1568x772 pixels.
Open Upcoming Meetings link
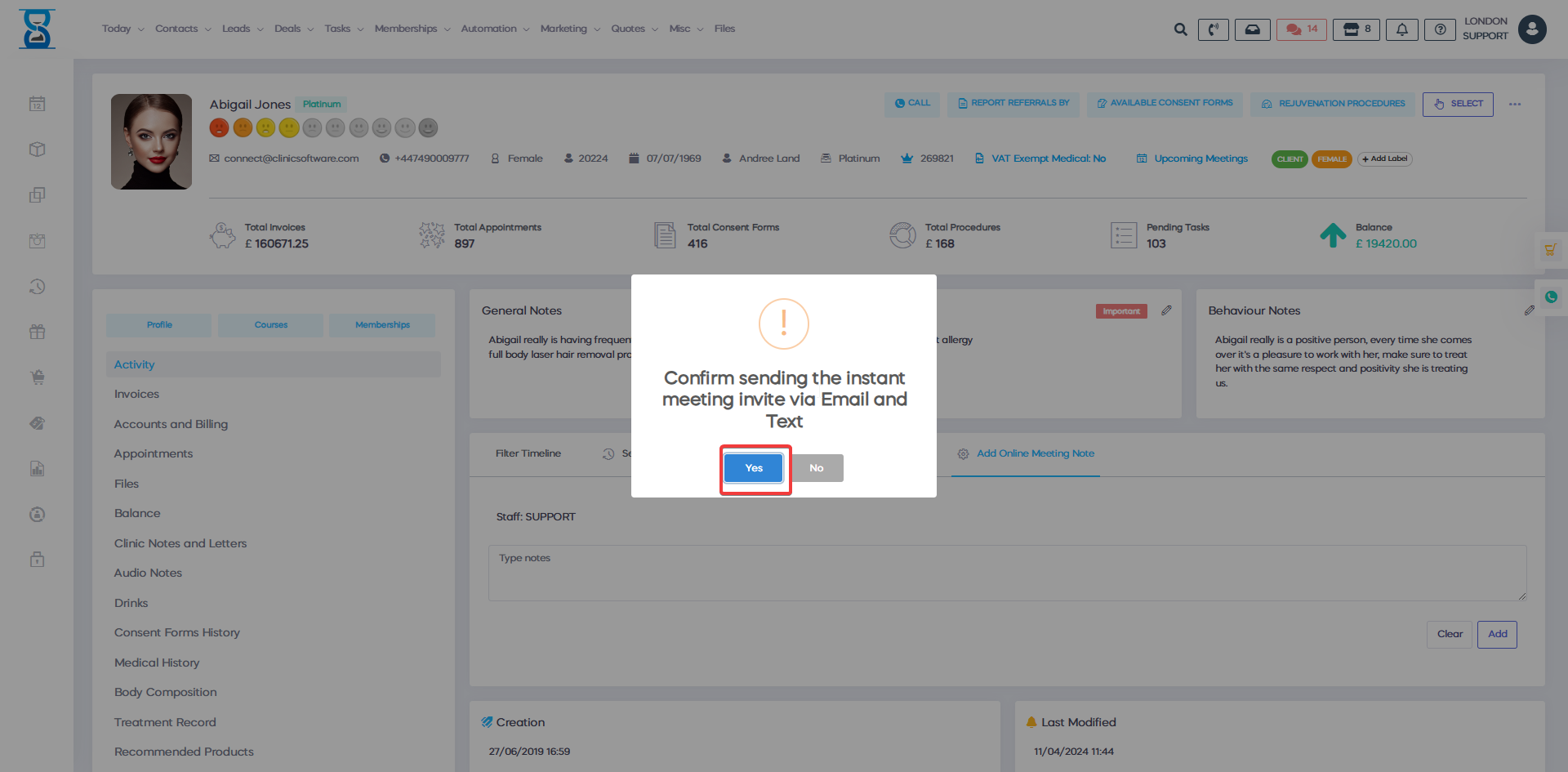pos(1200,158)
